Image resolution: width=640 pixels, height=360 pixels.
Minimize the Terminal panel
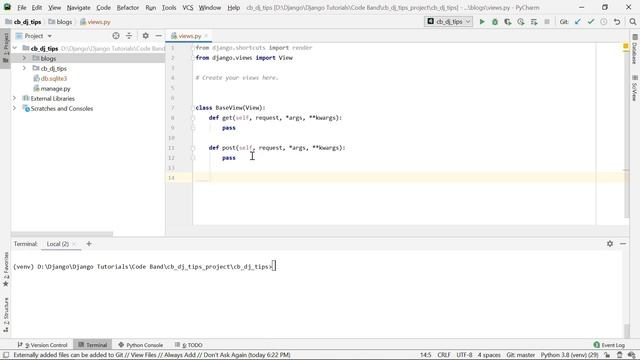click(x=623, y=244)
